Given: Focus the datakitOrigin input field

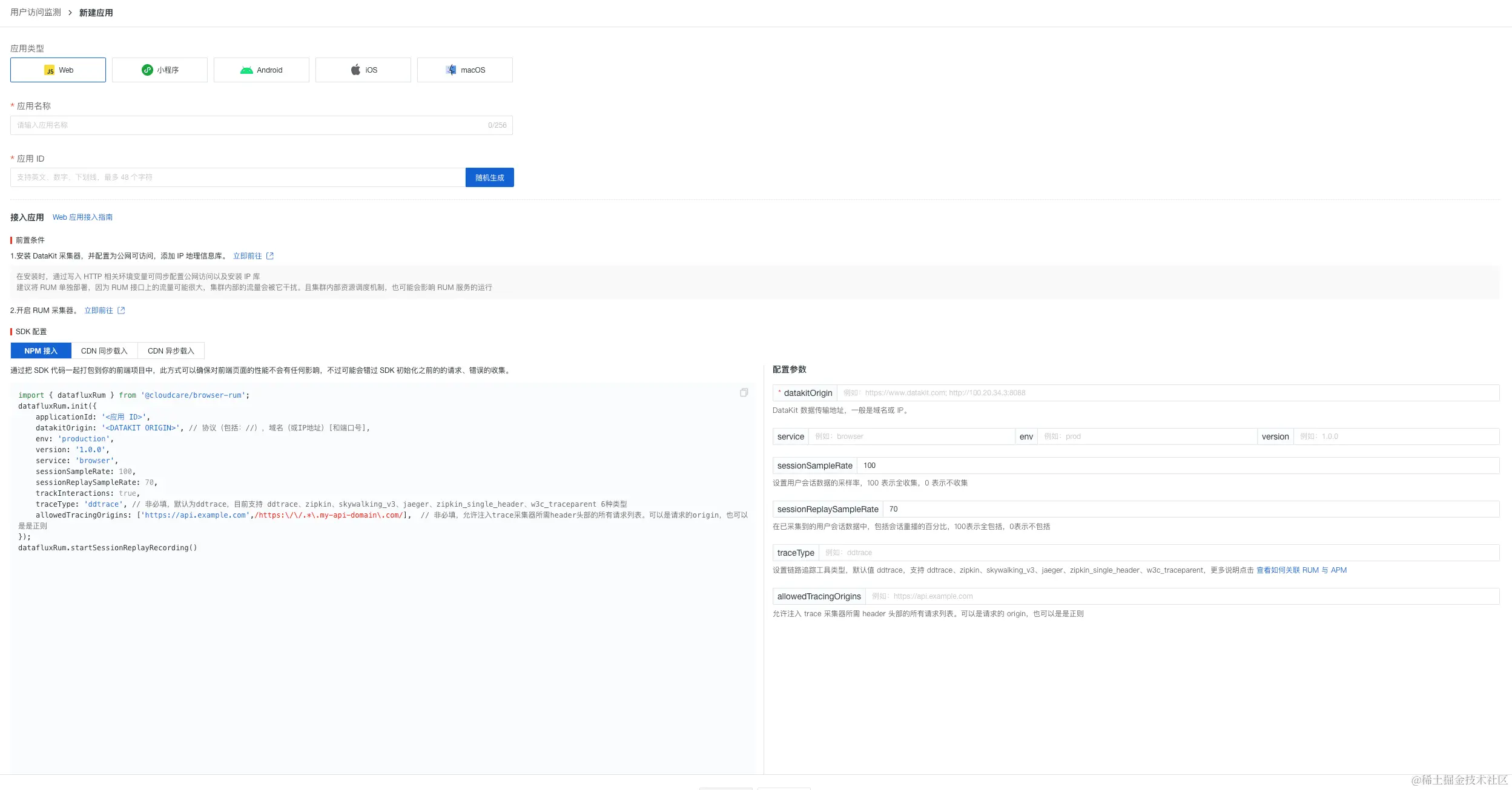Looking at the screenshot, I should pyautogui.click(x=1167, y=393).
